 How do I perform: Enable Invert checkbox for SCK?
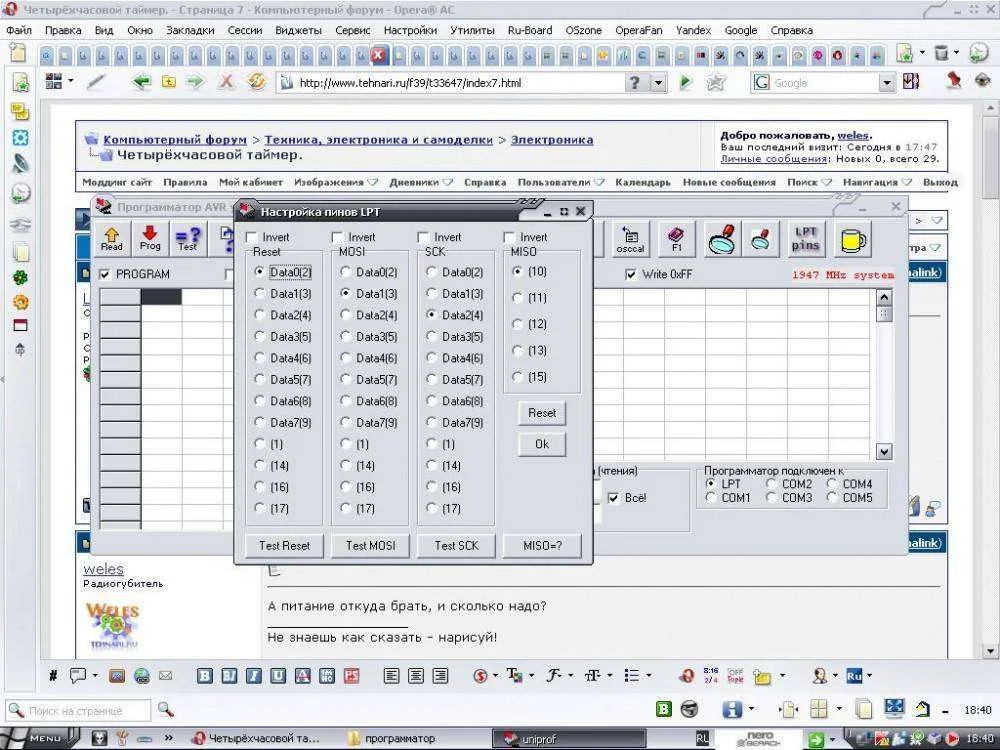pos(423,237)
